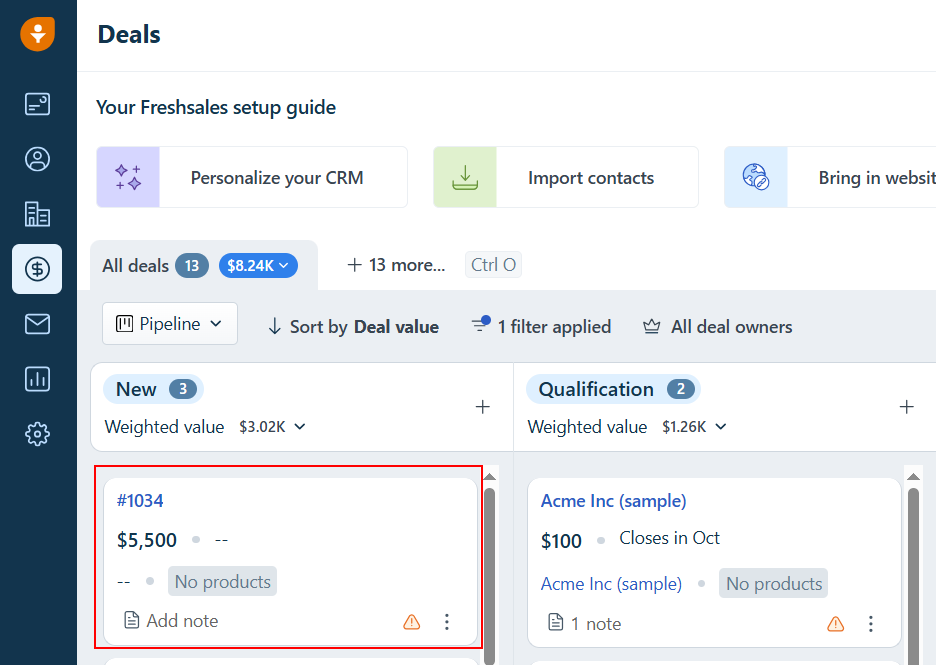
Task: Open the Acme Inc (sample) deal link
Action: (613, 501)
